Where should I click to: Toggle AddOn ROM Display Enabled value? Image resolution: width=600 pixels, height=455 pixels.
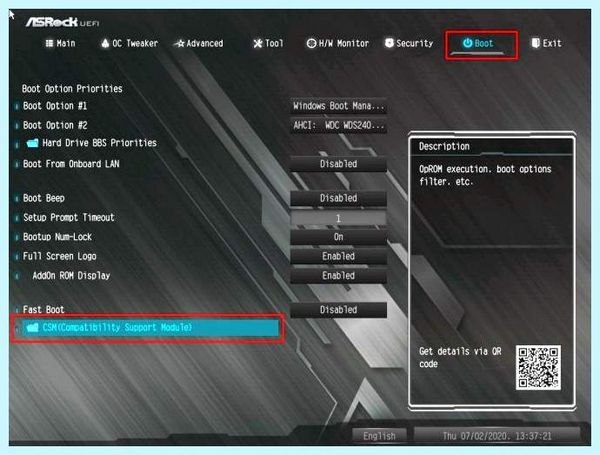pyautogui.click(x=338, y=276)
